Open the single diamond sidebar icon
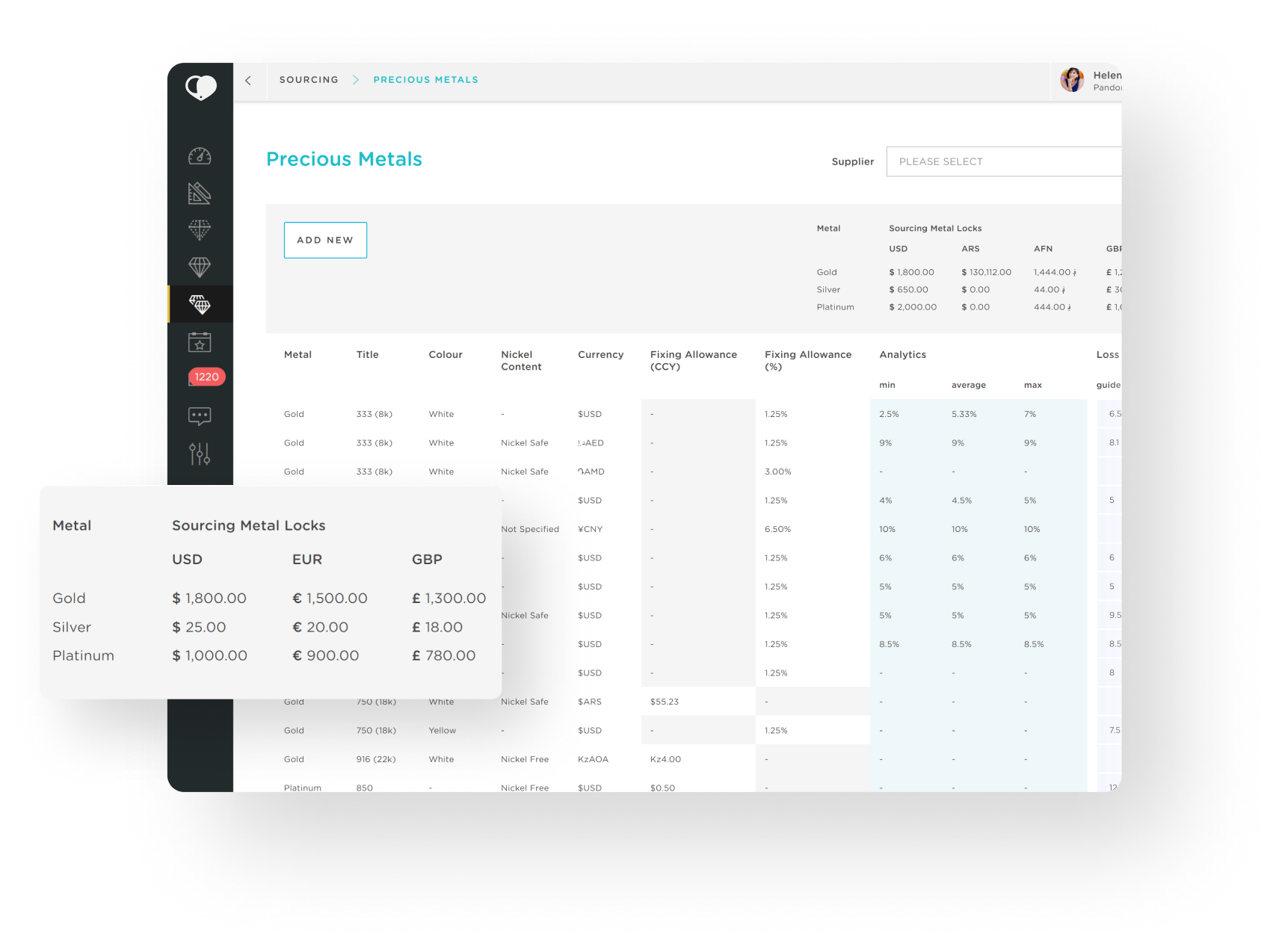The image size is (1282, 952). (200, 267)
